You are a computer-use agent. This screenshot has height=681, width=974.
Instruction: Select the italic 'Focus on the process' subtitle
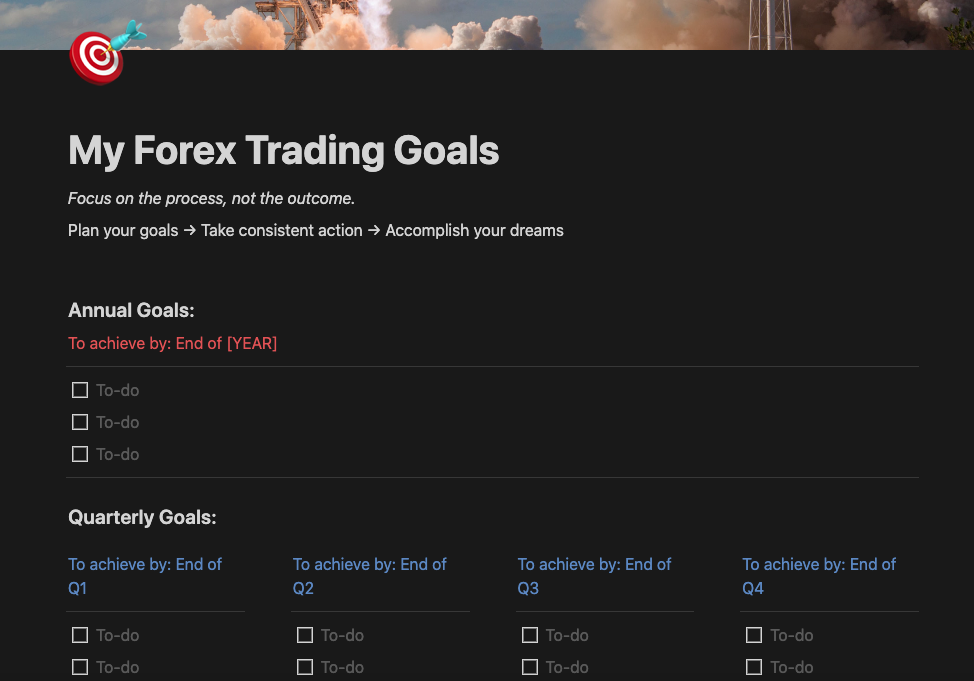211,198
